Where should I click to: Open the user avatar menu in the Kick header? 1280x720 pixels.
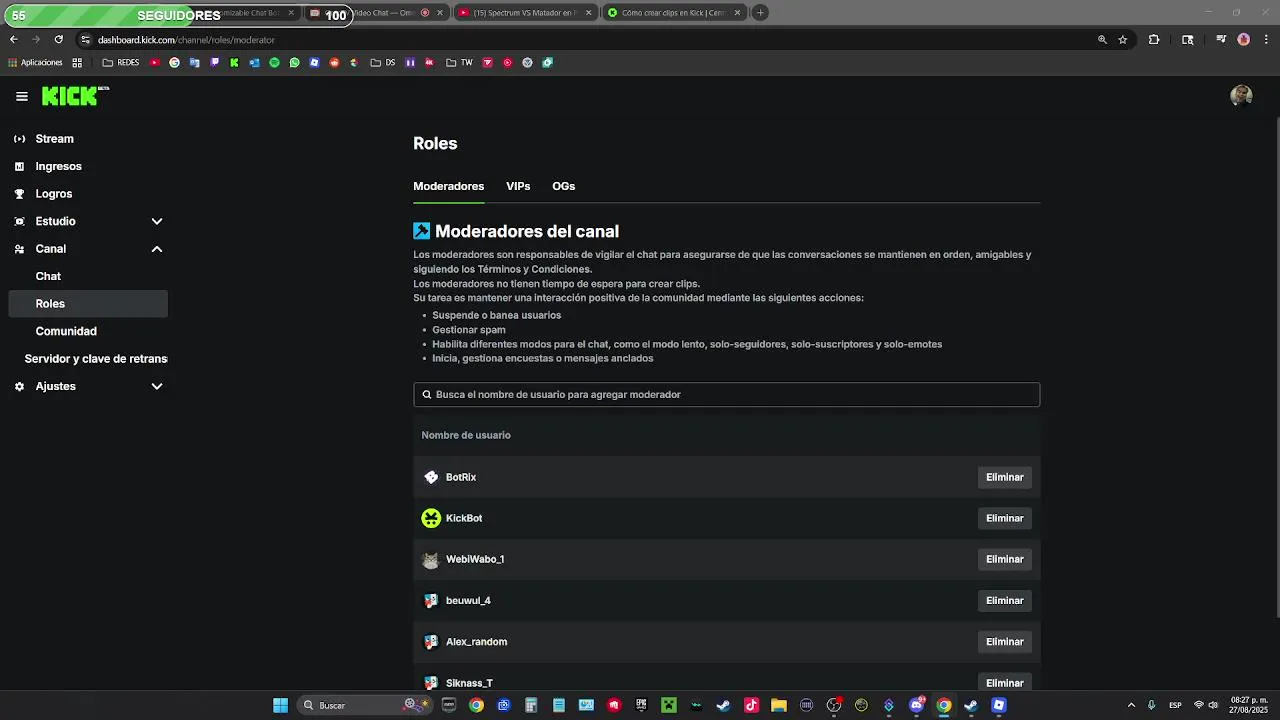coord(1241,96)
